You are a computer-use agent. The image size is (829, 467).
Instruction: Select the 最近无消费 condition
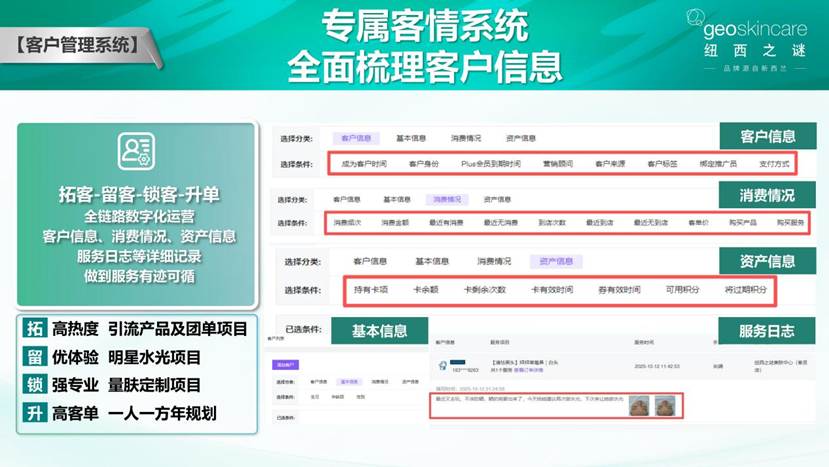point(501,223)
